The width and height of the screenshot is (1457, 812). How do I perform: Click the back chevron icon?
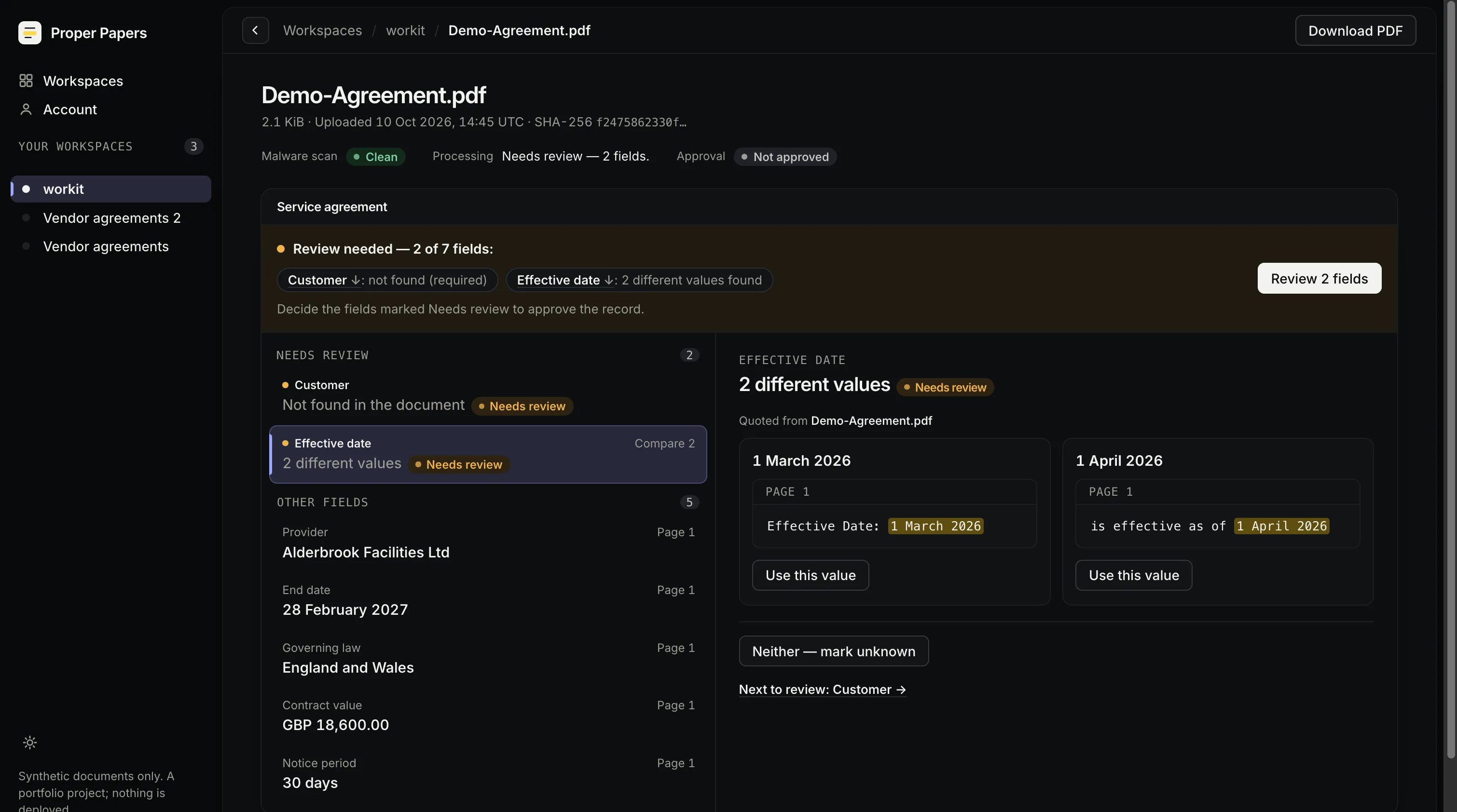click(x=255, y=30)
